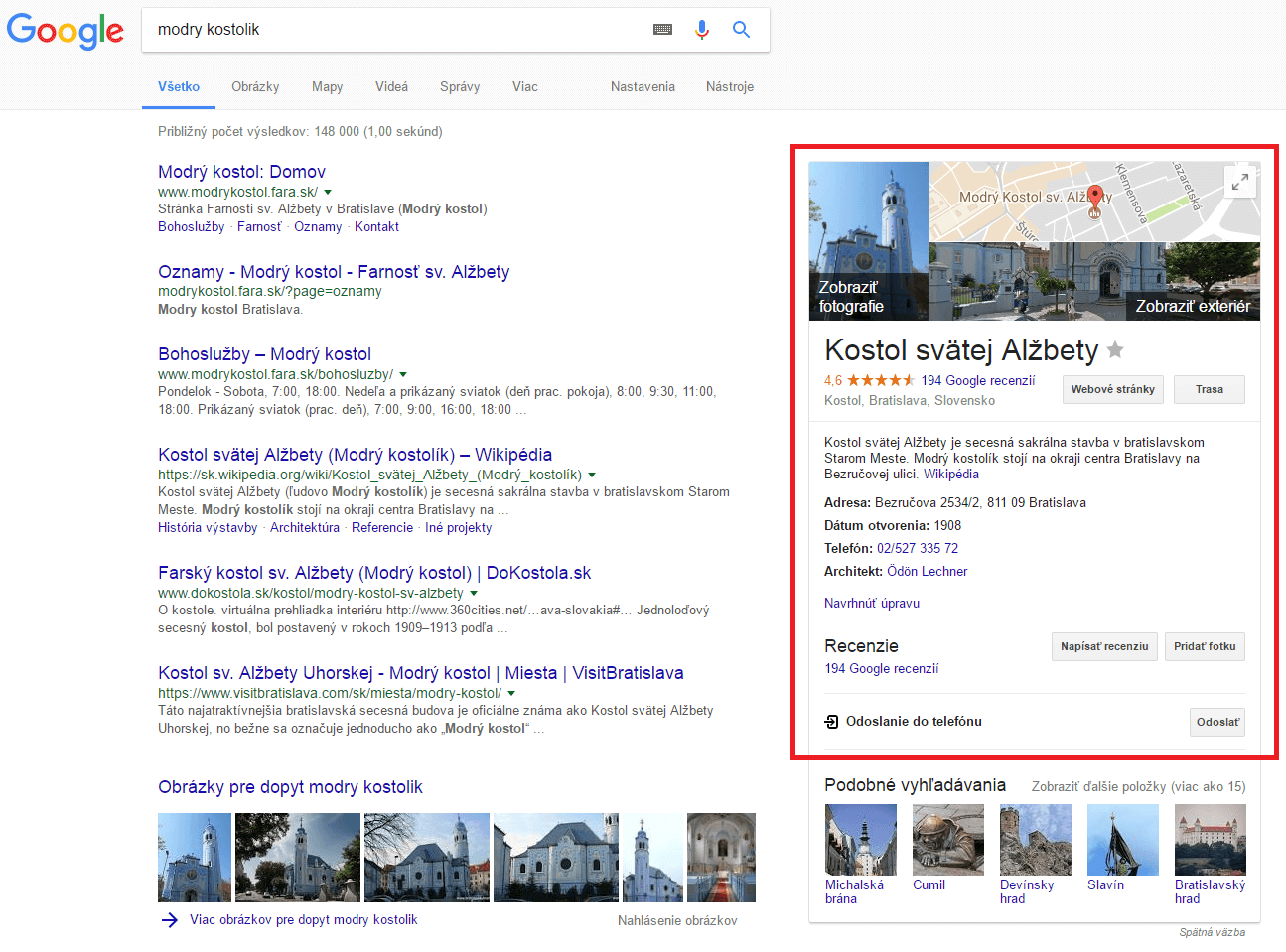Click the rating stars next to 4,6
This screenshot has height=952, width=1286.
click(x=881, y=380)
